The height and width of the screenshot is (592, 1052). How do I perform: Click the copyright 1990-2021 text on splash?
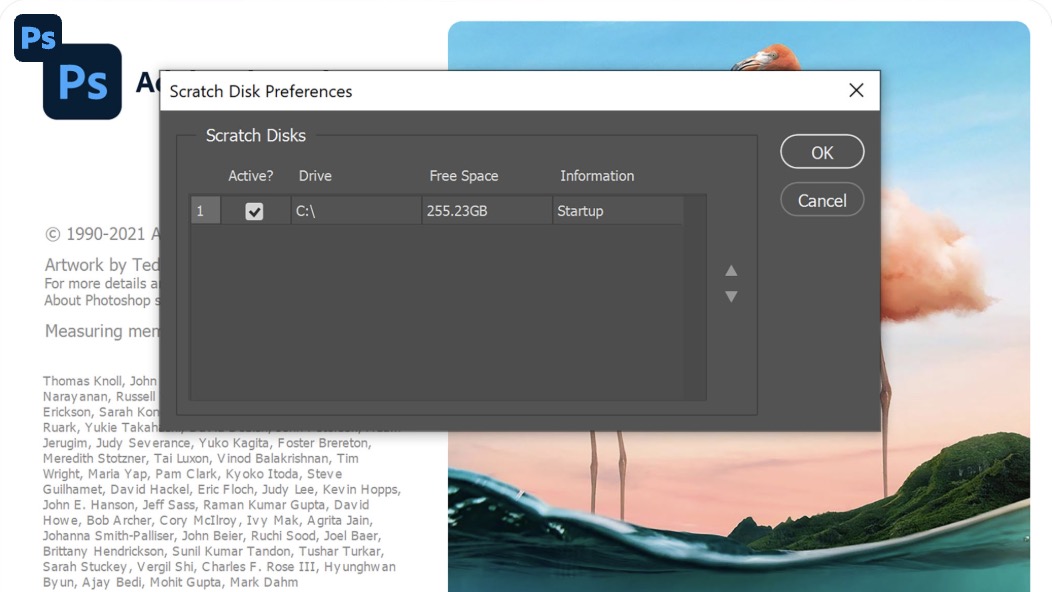point(102,234)
